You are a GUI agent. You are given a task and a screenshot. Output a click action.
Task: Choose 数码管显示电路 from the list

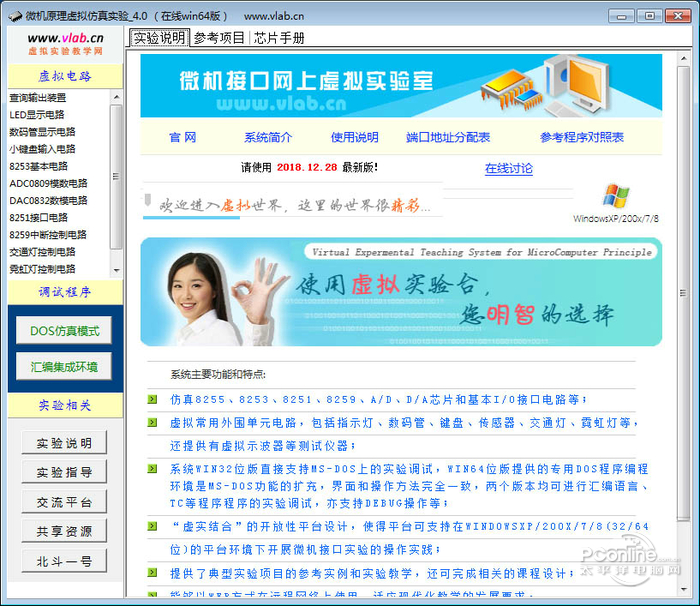click(42, 132)
